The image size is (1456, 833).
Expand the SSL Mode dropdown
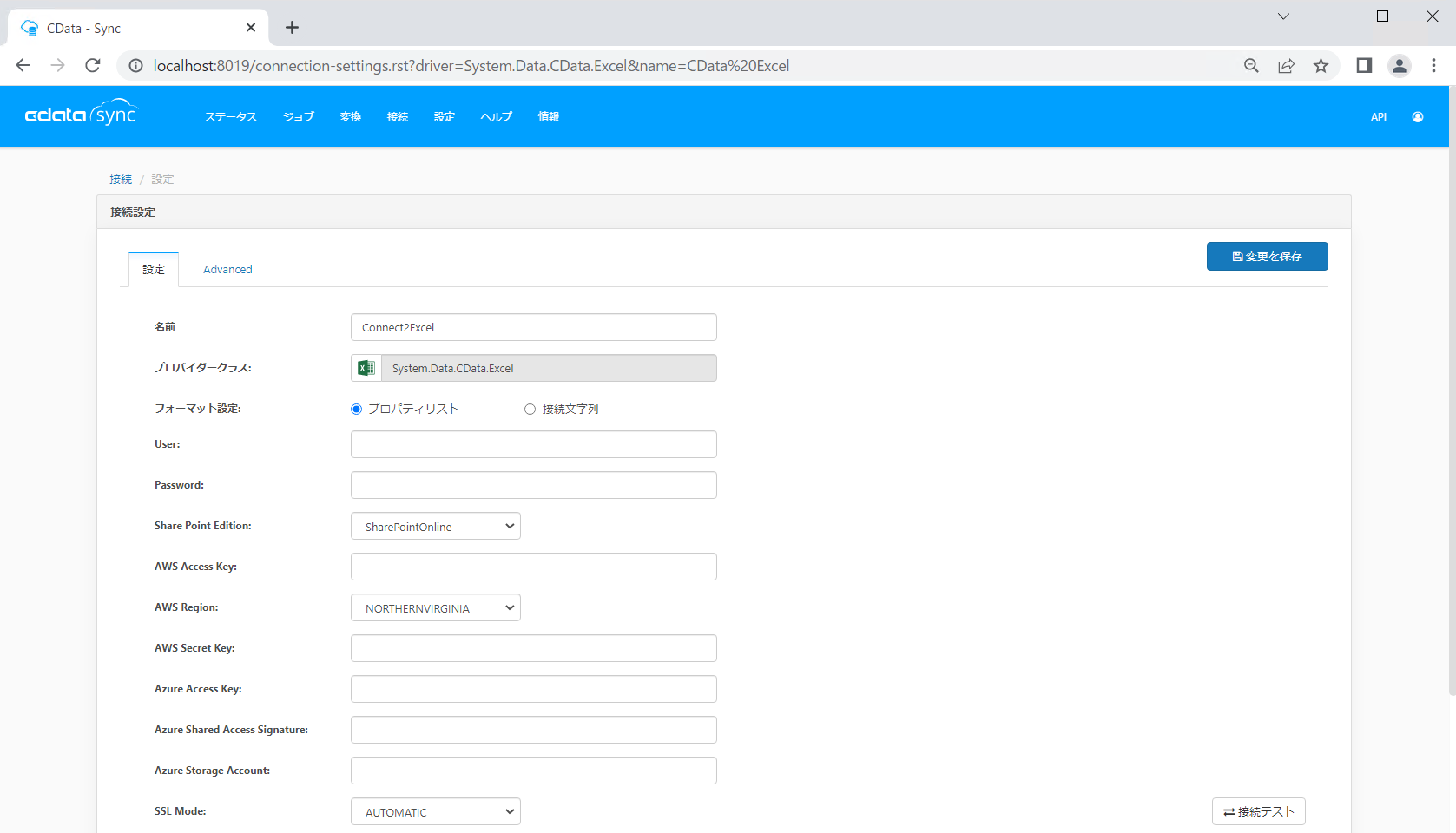(436, 811)
